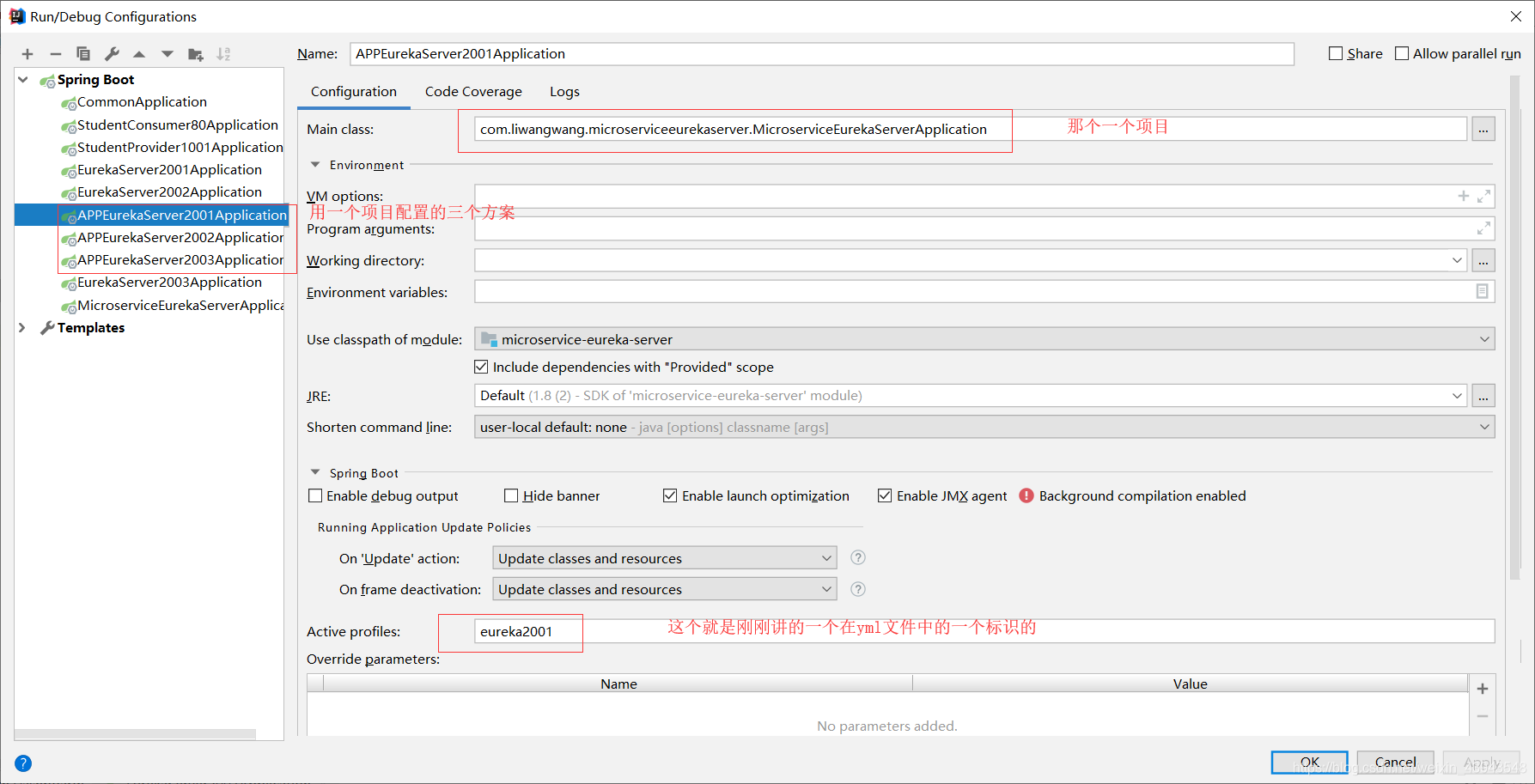Select APPEurekaServer2003Application configuration
This screenshot has height=784, width=1535.
[x=180, y=260]
